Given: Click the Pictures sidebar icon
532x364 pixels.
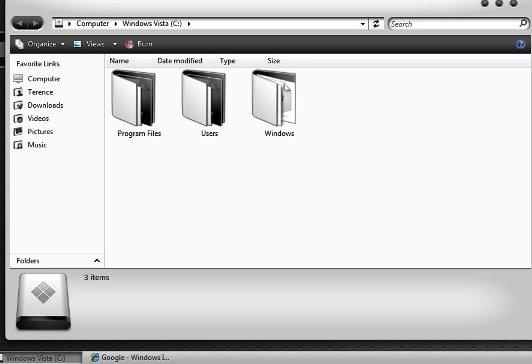Looking at the screenshot, I should [x=18, y=132].
